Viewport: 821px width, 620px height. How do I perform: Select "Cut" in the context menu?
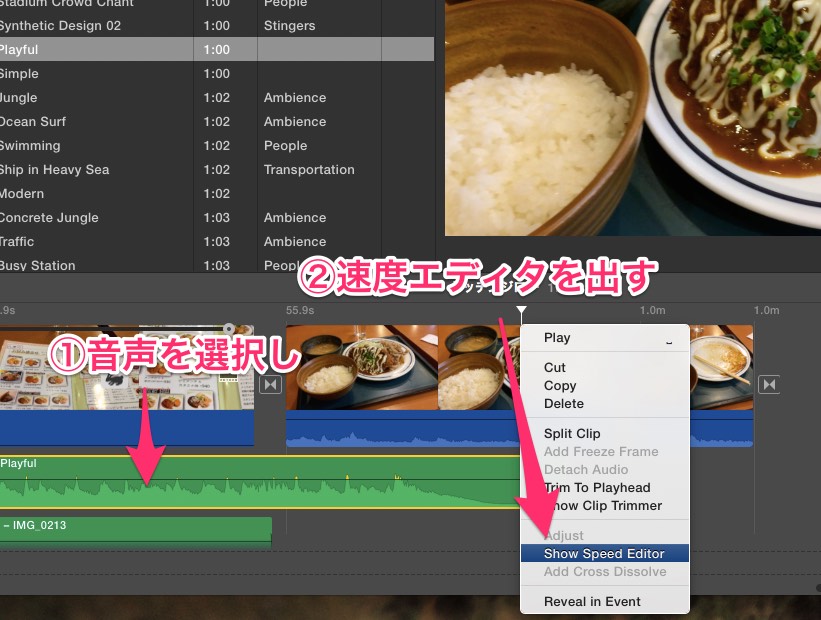click(x=557, y=369)
